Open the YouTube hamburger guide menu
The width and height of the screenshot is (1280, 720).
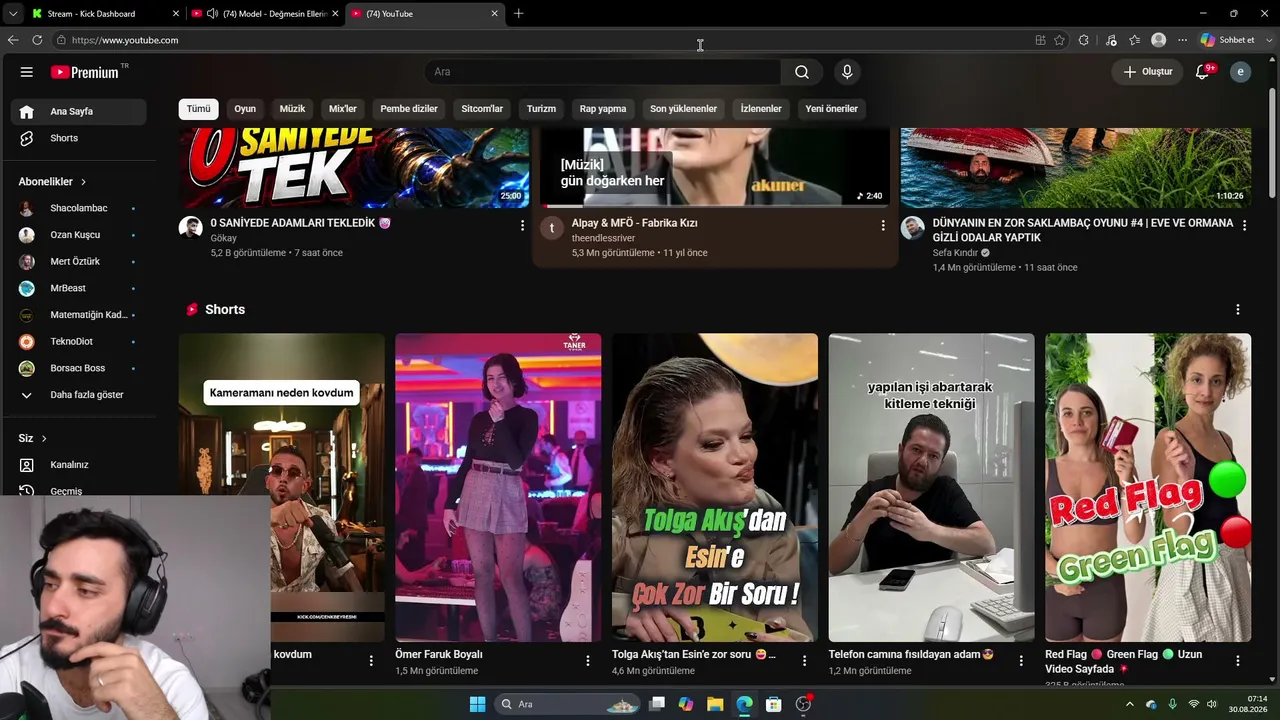point(27,72)
